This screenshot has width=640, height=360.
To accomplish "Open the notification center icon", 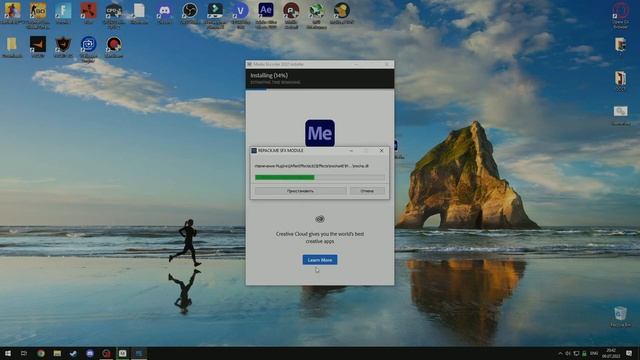I will click(x=629, y=353).
